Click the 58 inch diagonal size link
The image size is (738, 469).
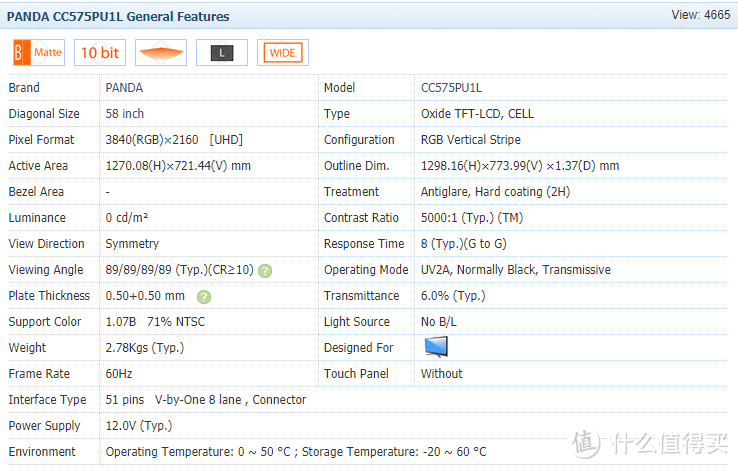coord(125,114)
